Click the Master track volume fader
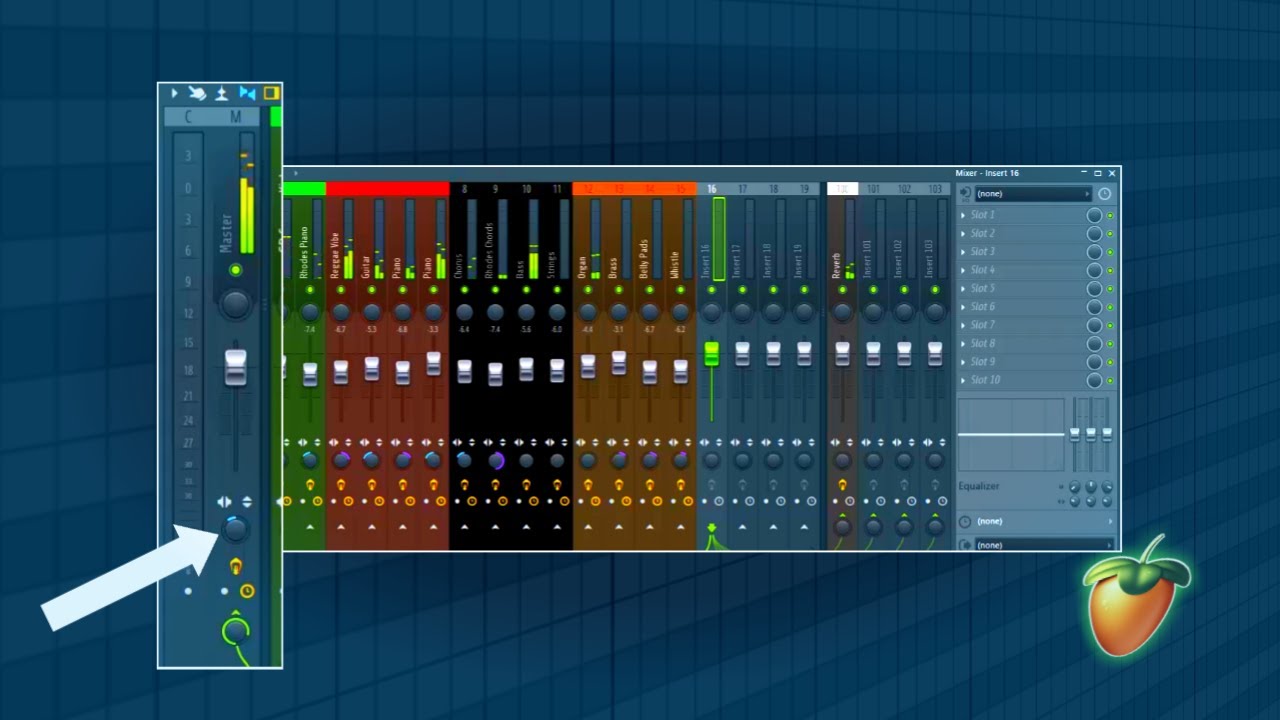This screenshot has width=1280, height=720. (235, 367)
